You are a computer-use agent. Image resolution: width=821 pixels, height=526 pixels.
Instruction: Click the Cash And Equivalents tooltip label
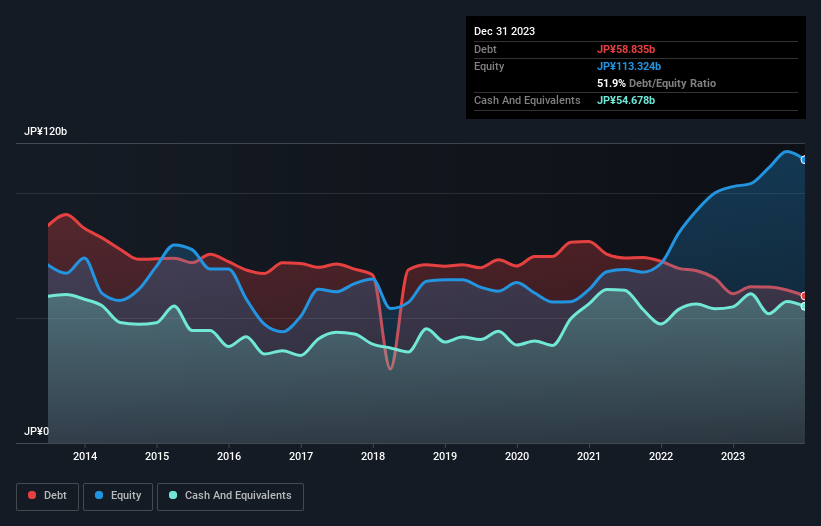pos(527,100)
